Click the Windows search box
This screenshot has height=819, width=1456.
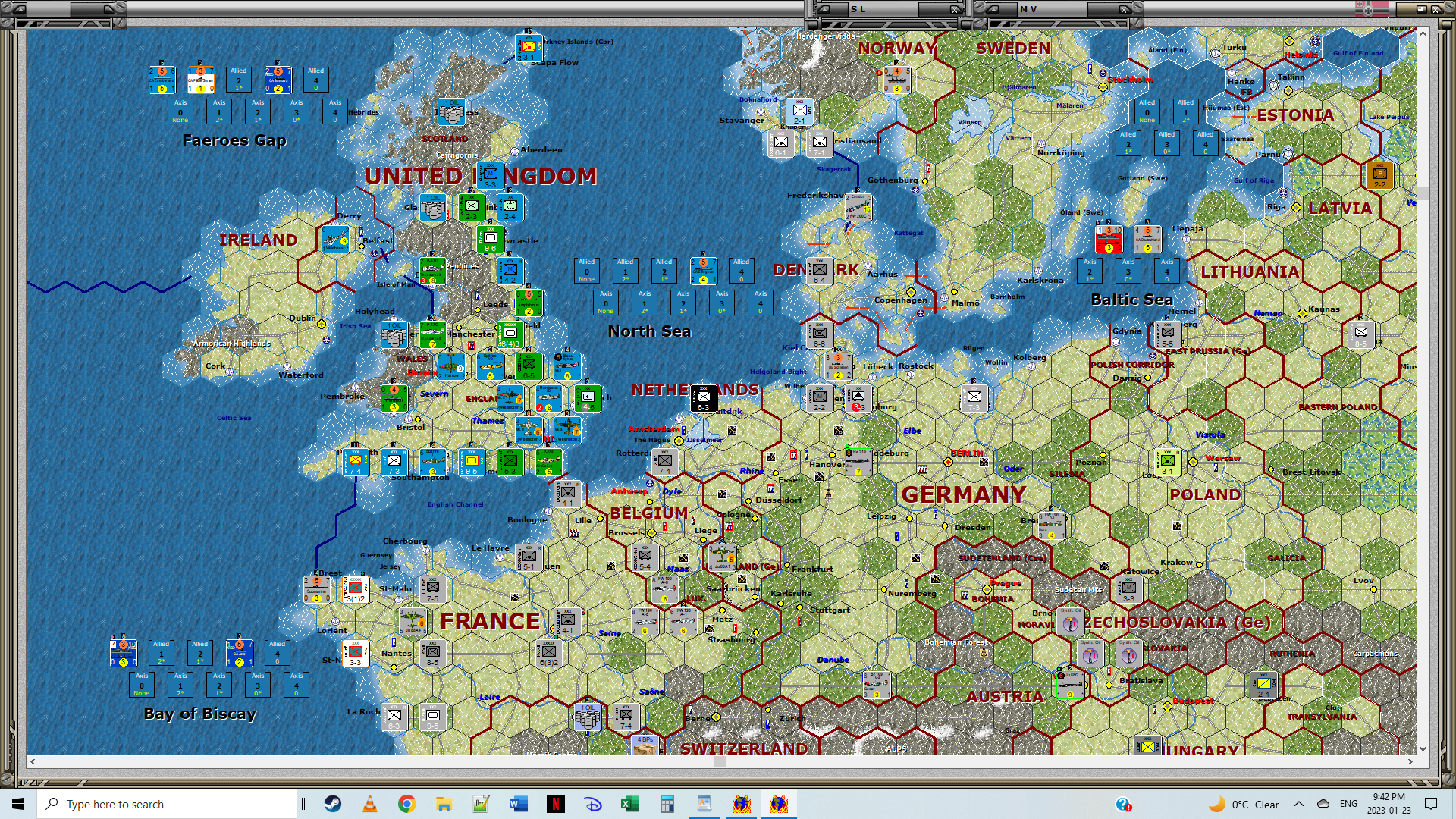click(167, 804)
